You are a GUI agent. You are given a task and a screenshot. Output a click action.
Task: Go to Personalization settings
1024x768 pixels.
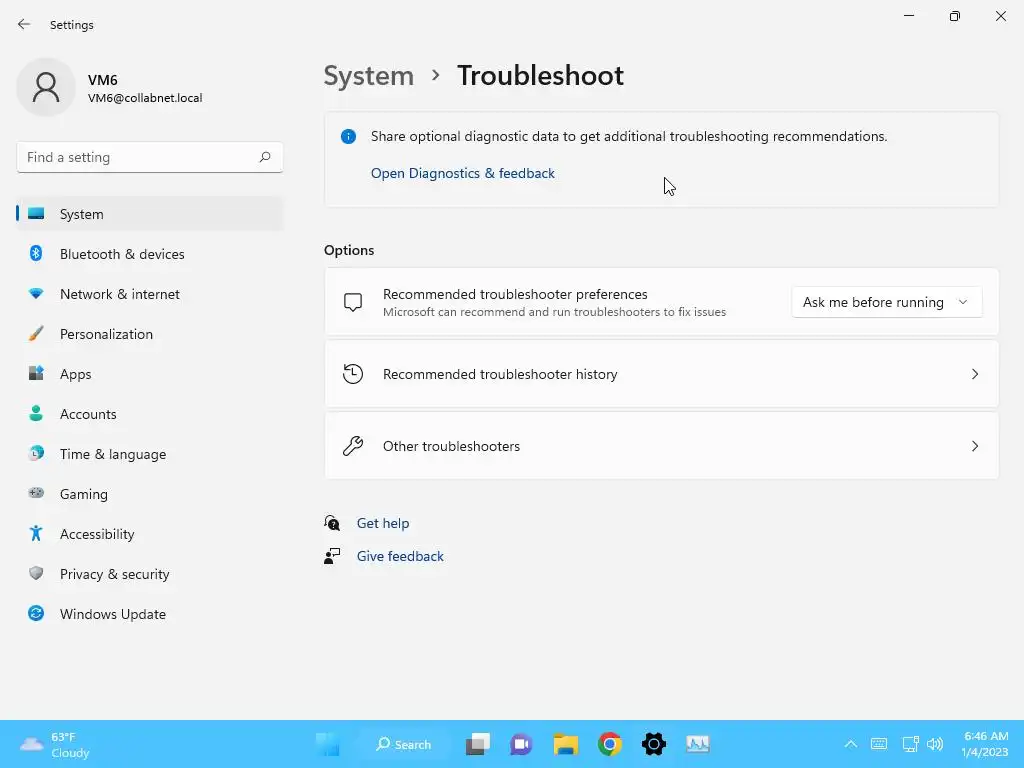coord(150,334)
